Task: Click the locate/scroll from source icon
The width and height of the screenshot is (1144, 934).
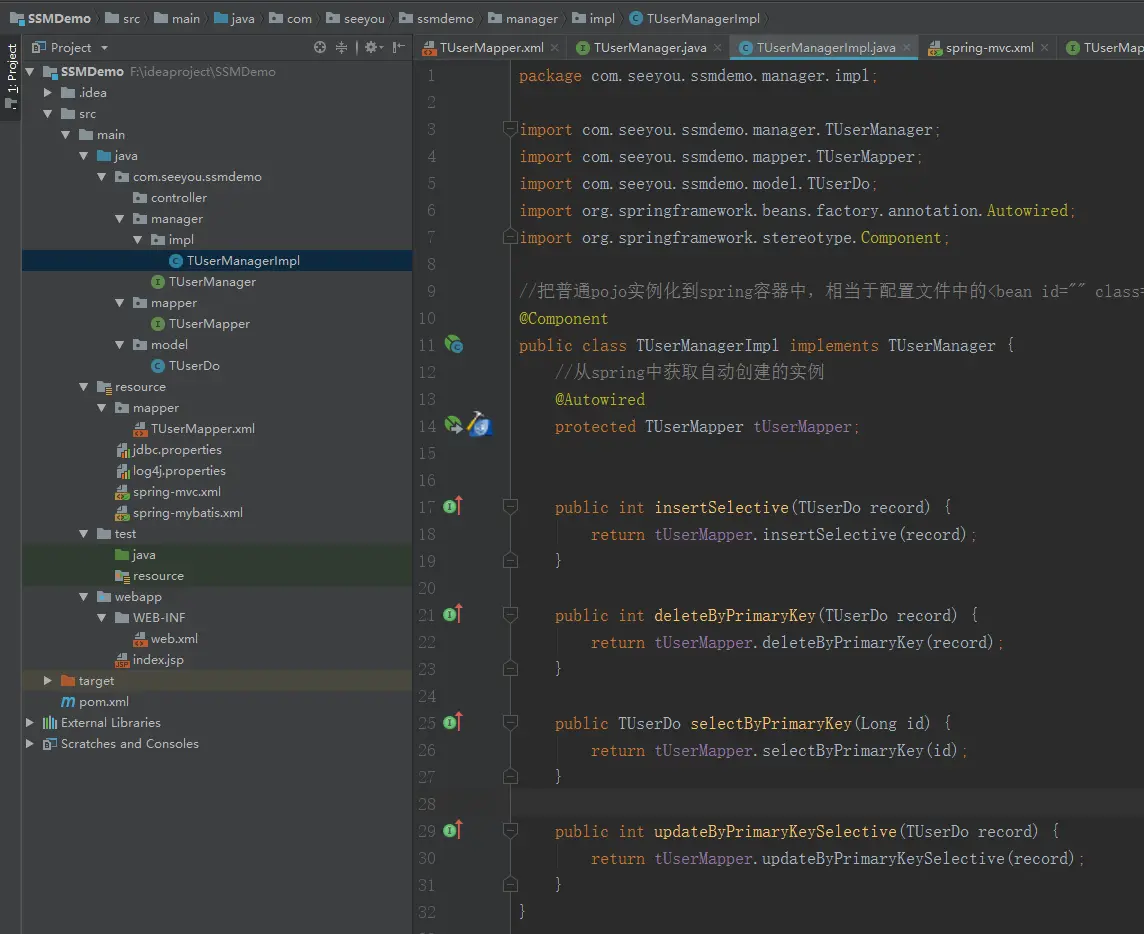Action: coord(320,47)
